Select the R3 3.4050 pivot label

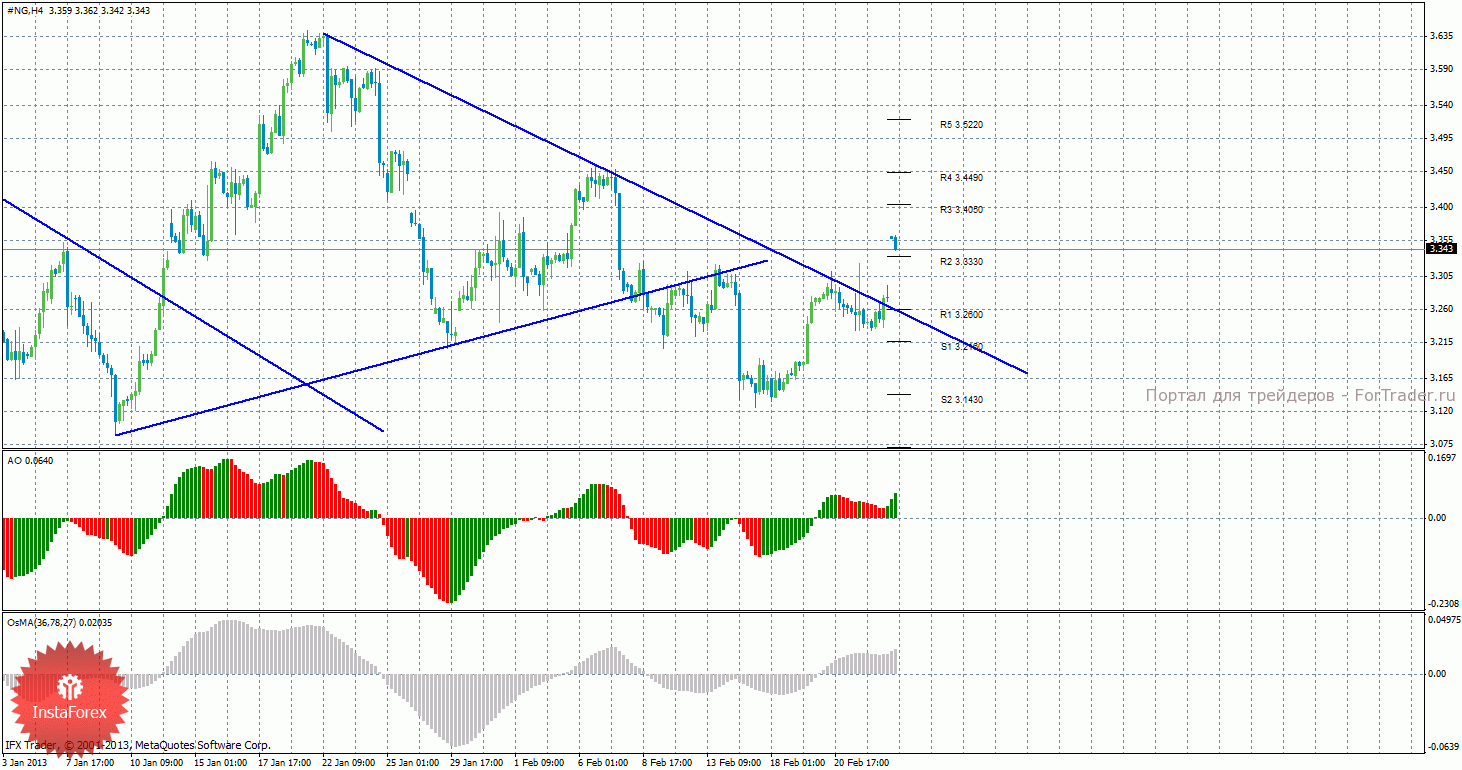click(x=961, y=209)
